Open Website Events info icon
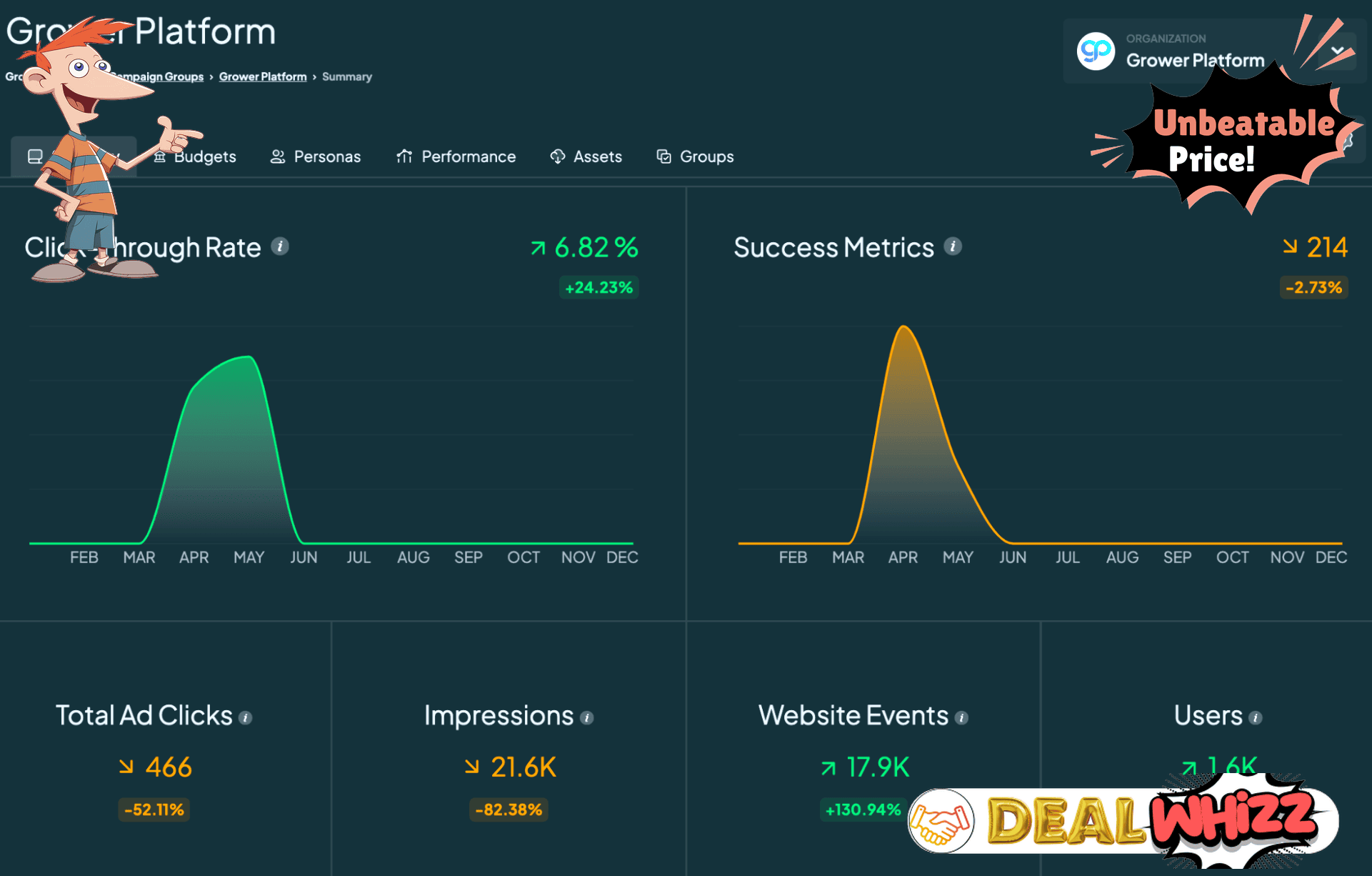Viewport: 1372px width, 876px height. coord(962,717)
